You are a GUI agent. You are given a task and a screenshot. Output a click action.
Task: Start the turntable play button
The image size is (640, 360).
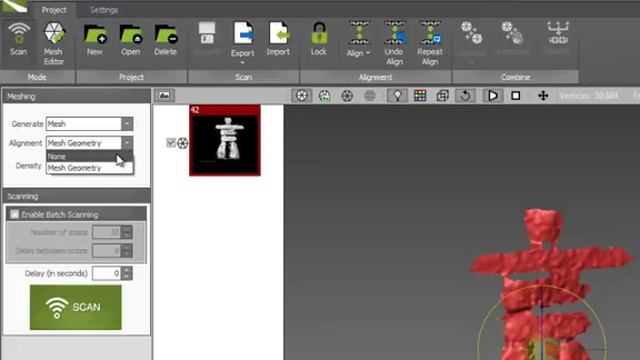tap(493, 96)
